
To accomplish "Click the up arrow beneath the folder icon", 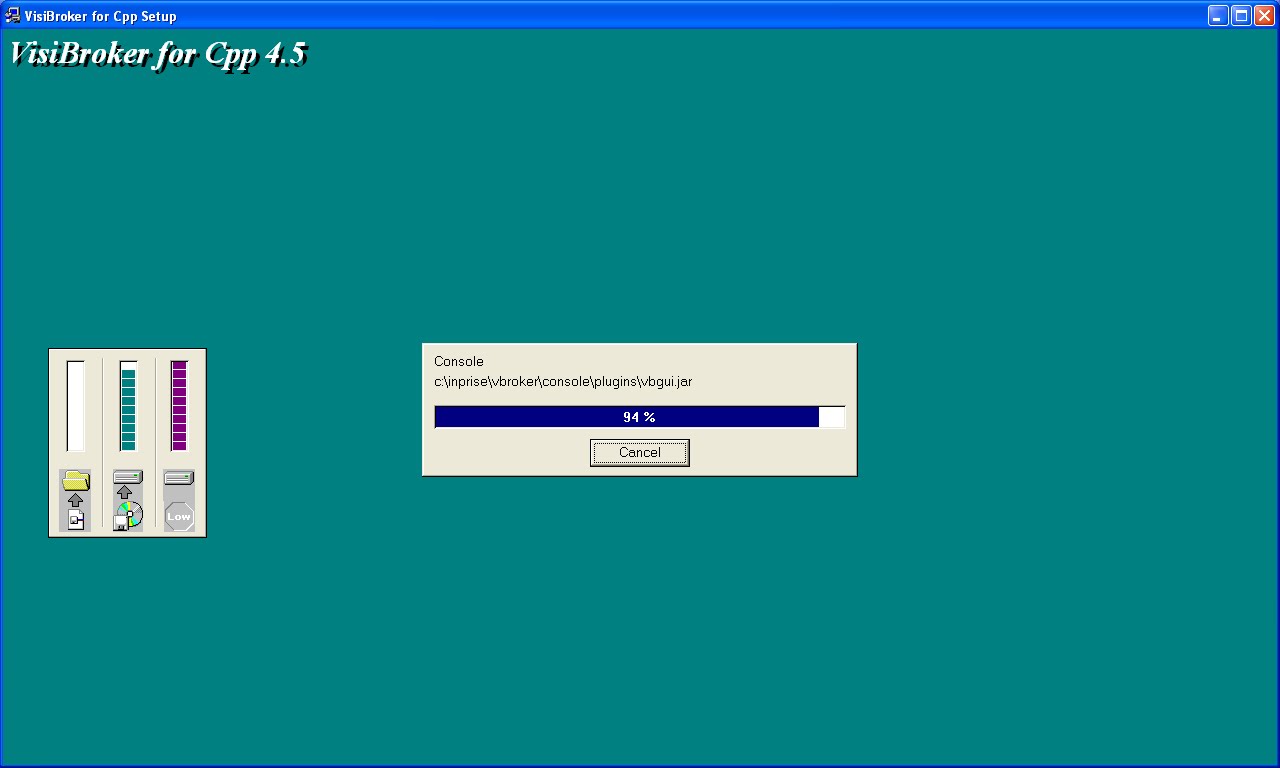I will 76,499.
